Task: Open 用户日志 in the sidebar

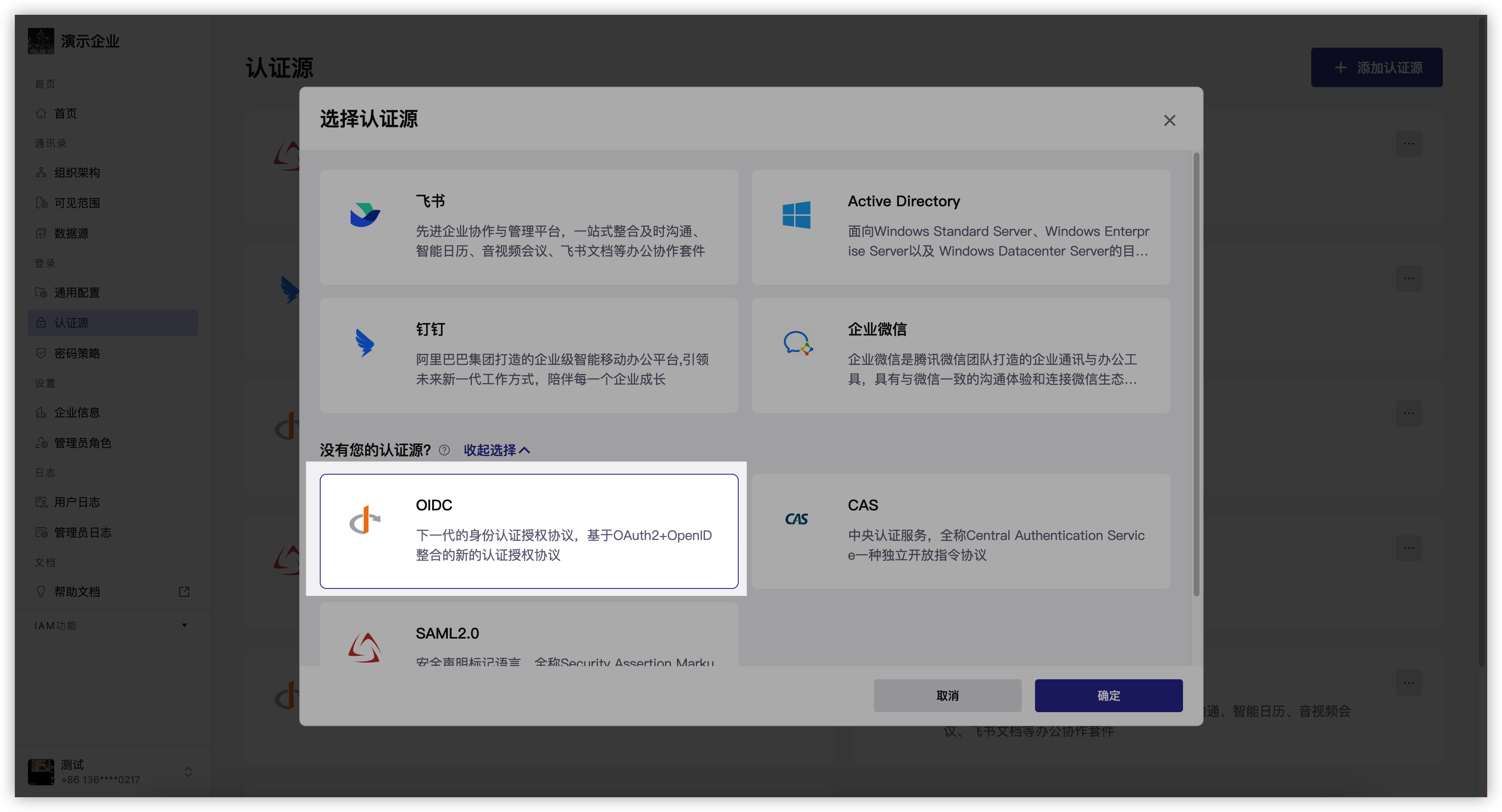Action: point(113,502)
